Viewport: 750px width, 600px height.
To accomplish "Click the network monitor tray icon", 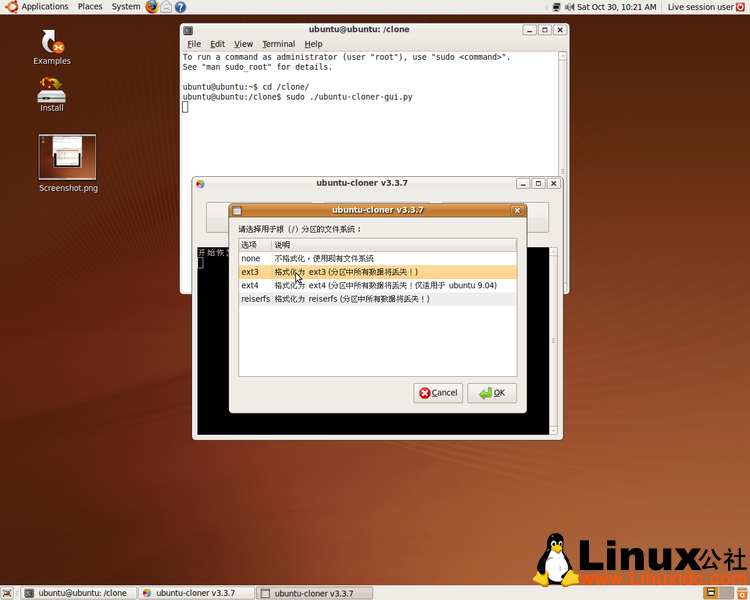I will click(x=556, y=7).
